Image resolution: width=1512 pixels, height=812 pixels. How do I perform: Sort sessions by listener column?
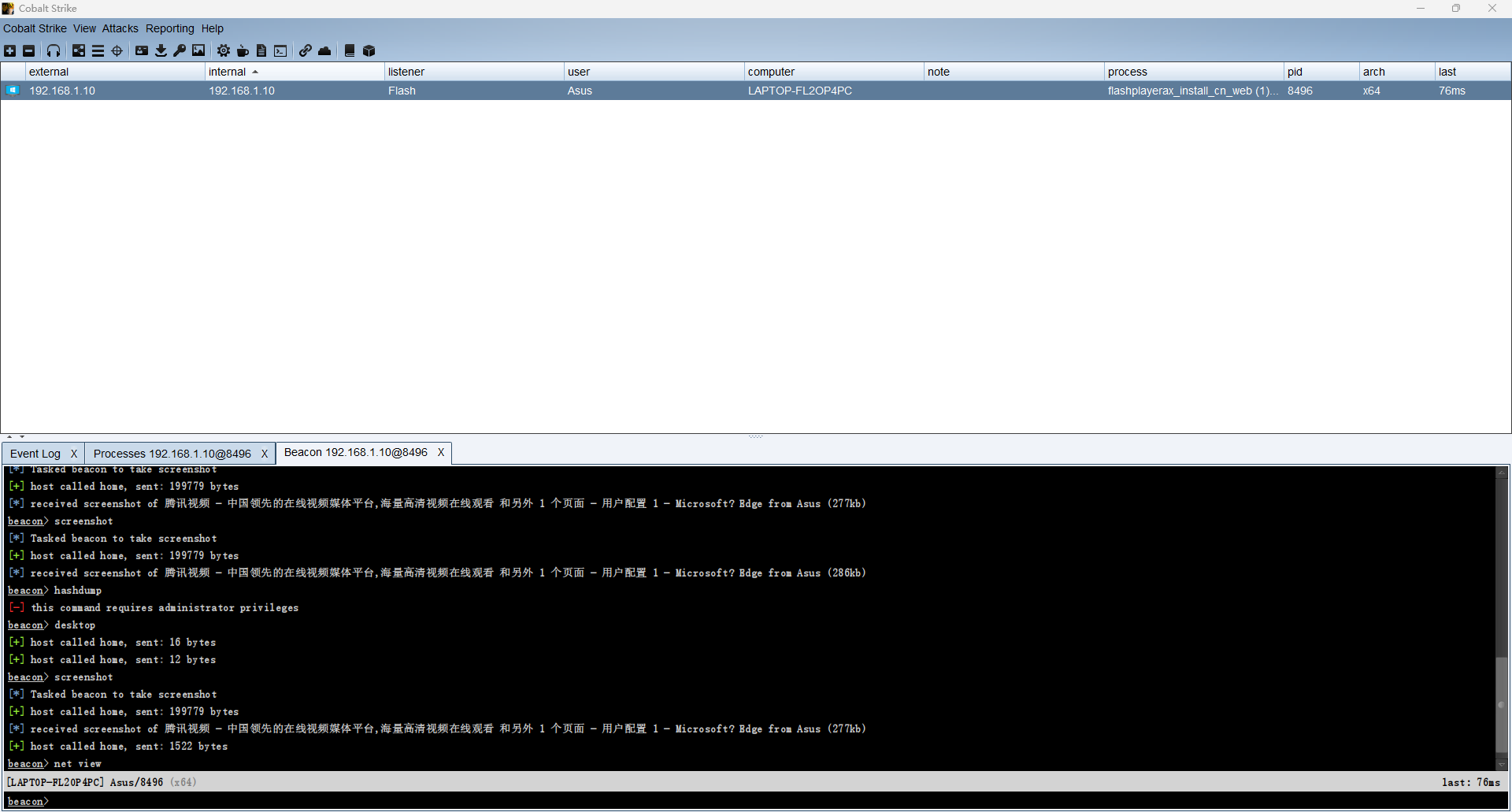point(474,72)
